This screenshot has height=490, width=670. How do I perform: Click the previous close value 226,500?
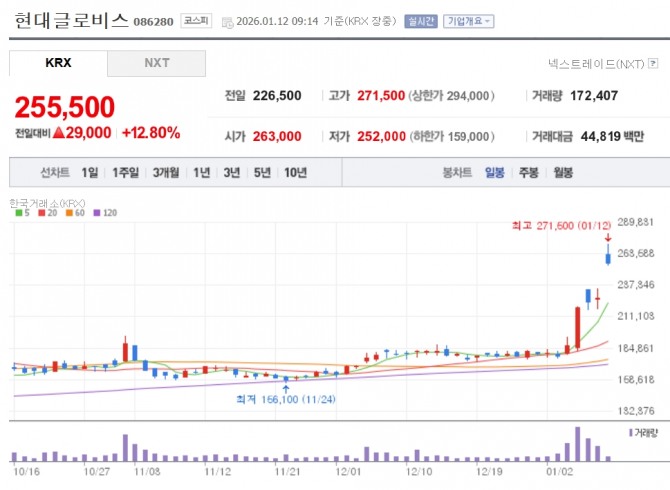click(x=277, y=96)
